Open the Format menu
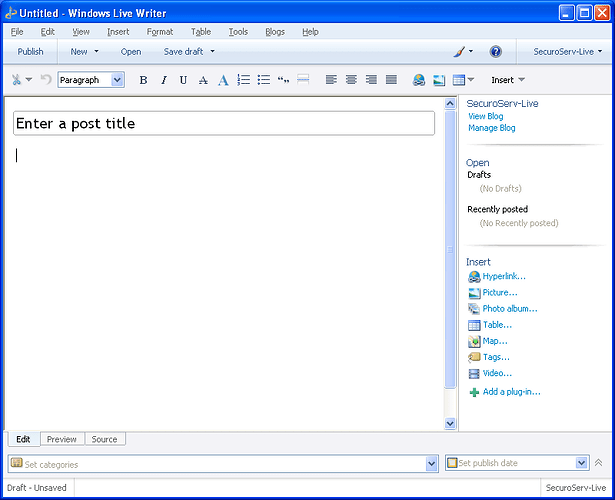615x500 pixels. [160, 32]
